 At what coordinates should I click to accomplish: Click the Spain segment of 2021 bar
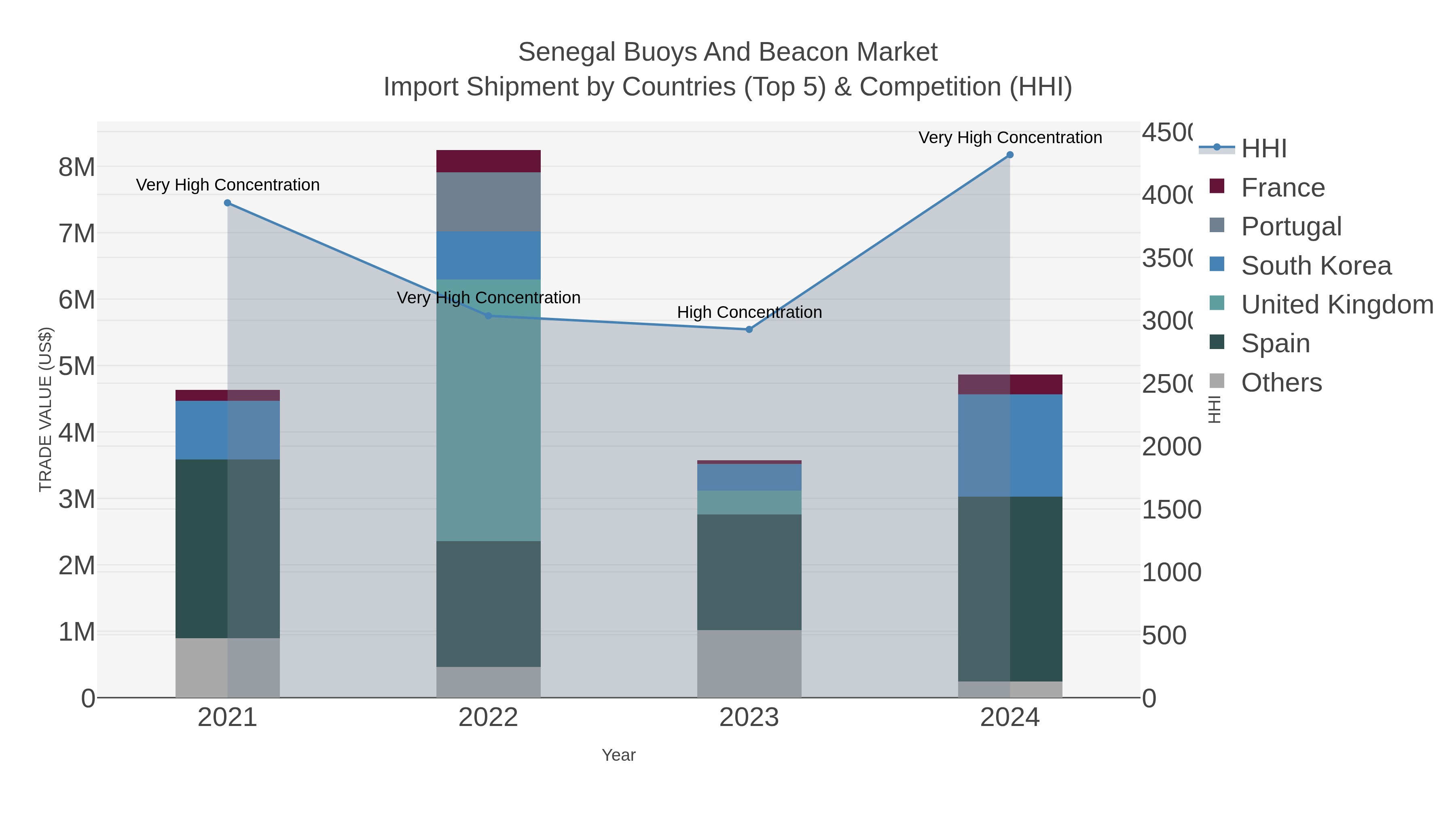227,549
